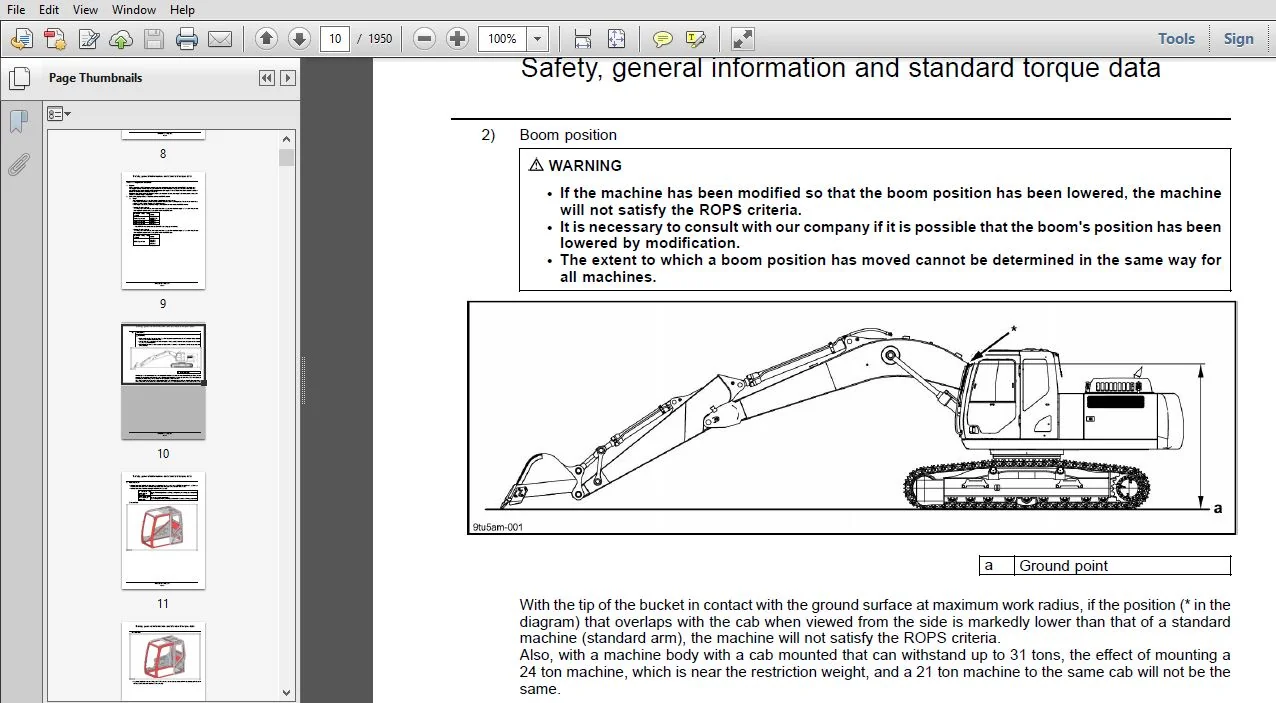
Task: Click the Highlight text tool icon
Action: coord(695,39)
